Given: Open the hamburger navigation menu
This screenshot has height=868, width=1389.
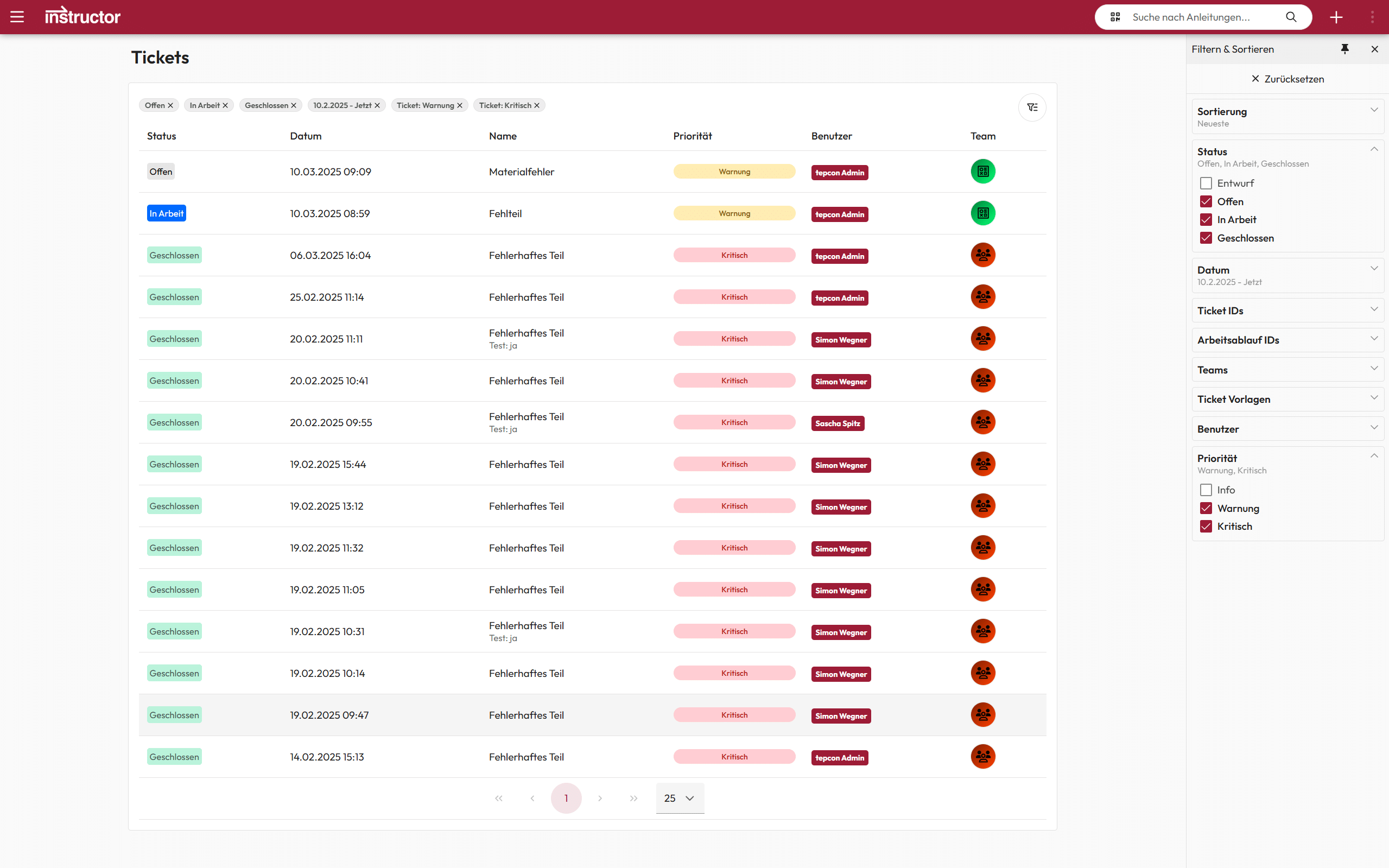Looking at the screenshot, I should (x=17, y=17).
